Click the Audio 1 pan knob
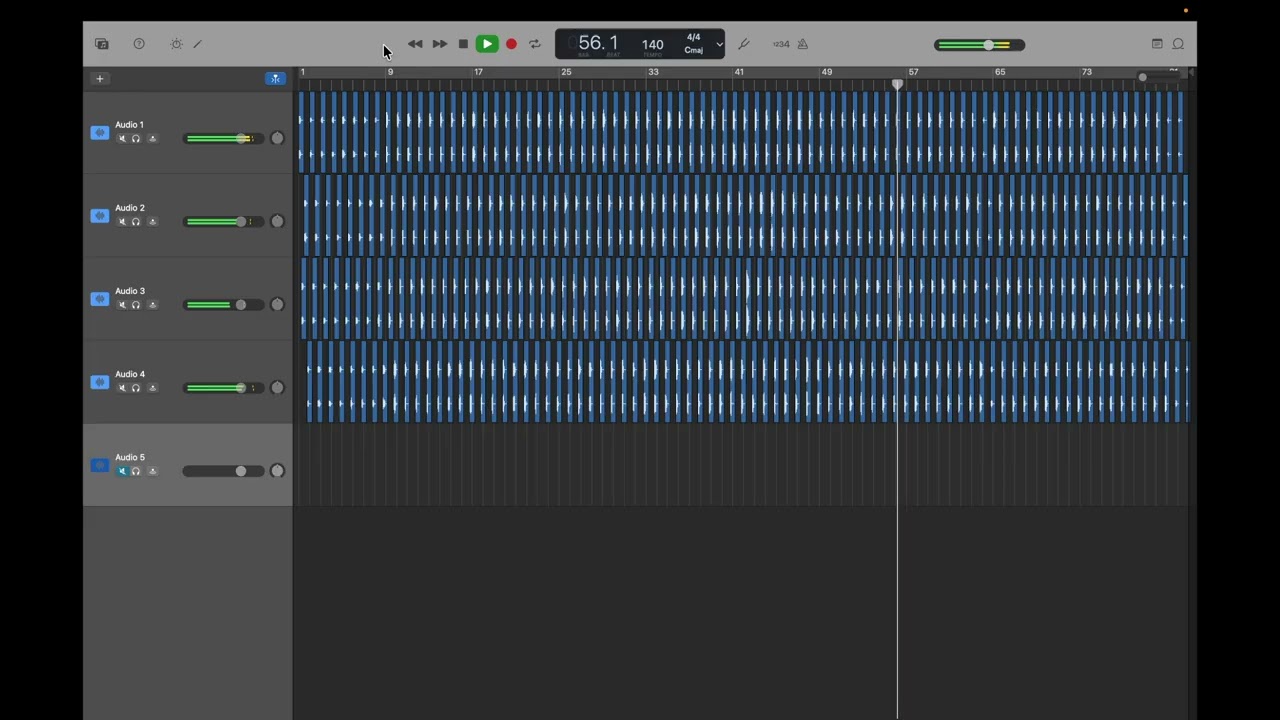This screenshot has width=1280, height=720. [277, 138]
